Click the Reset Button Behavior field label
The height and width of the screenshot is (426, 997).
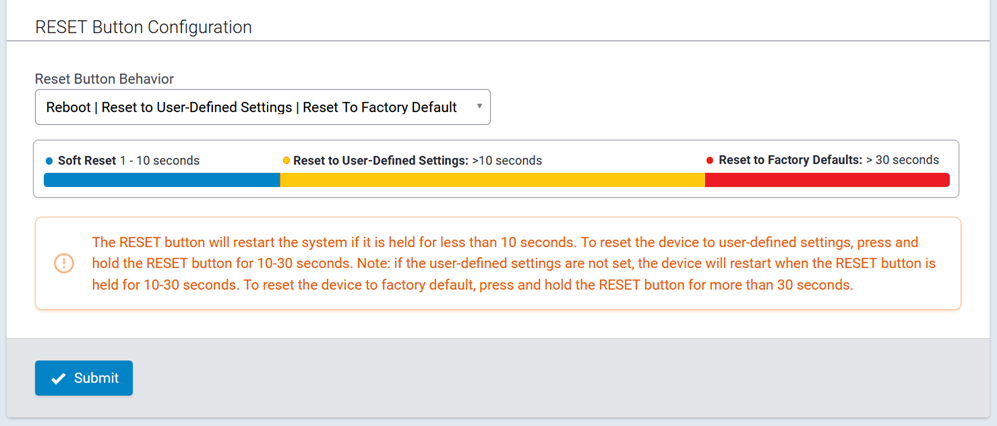pyautogui.click(x=104, y=78)
